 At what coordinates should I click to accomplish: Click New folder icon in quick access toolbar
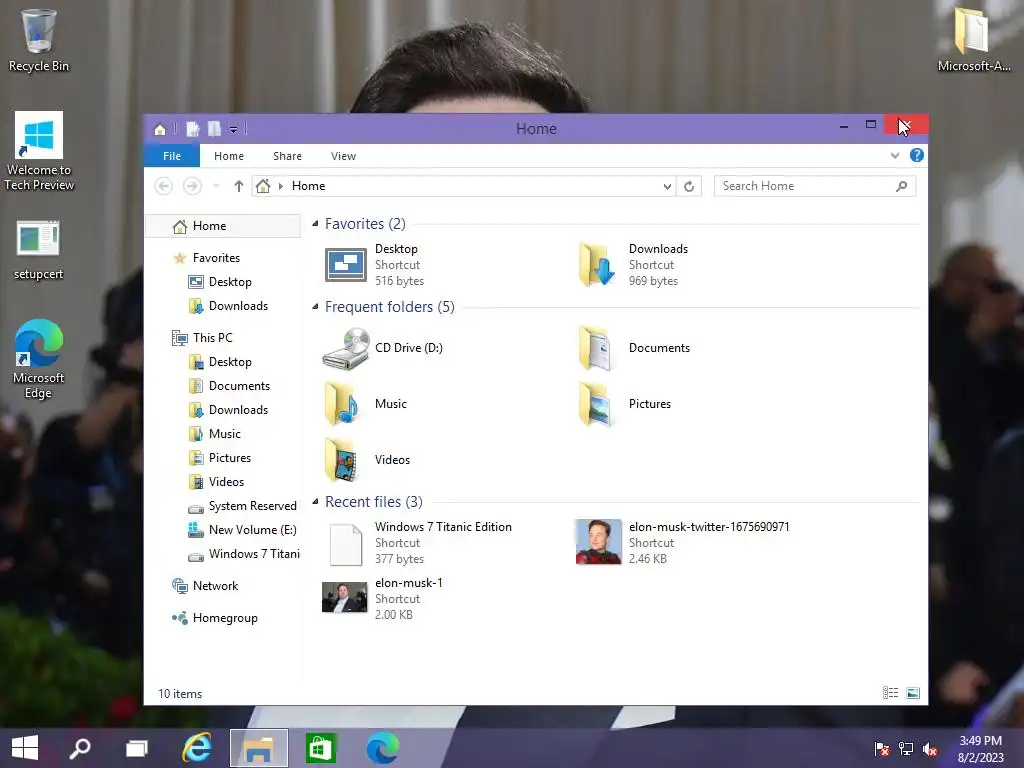[x=214, y=129]
